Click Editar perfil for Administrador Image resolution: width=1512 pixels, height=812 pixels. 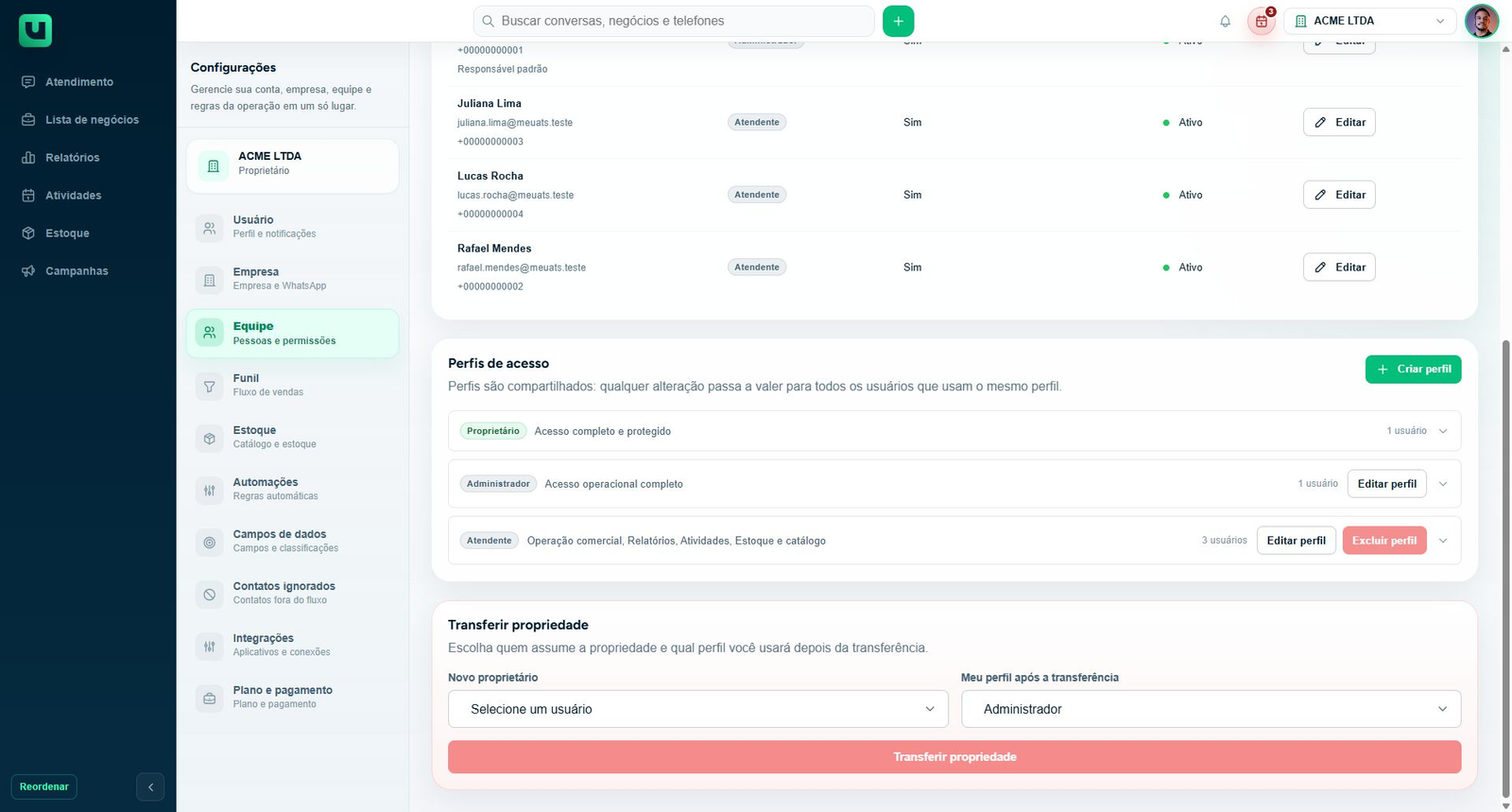(1386, 484)
